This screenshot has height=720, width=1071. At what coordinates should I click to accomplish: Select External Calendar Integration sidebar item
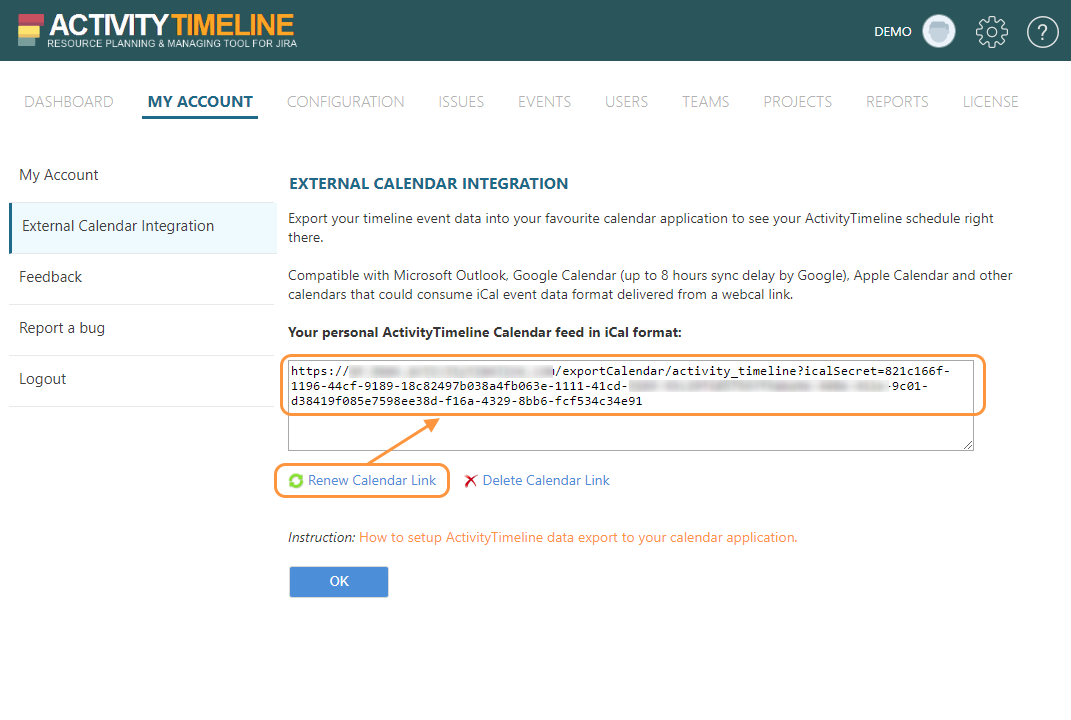click(142, 227)
